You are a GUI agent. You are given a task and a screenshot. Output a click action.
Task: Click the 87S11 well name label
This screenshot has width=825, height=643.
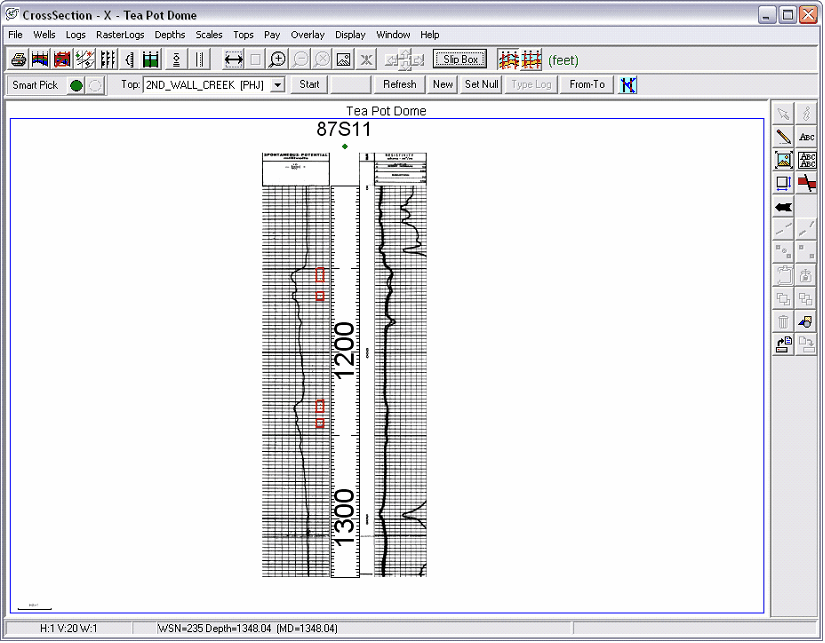343,129
